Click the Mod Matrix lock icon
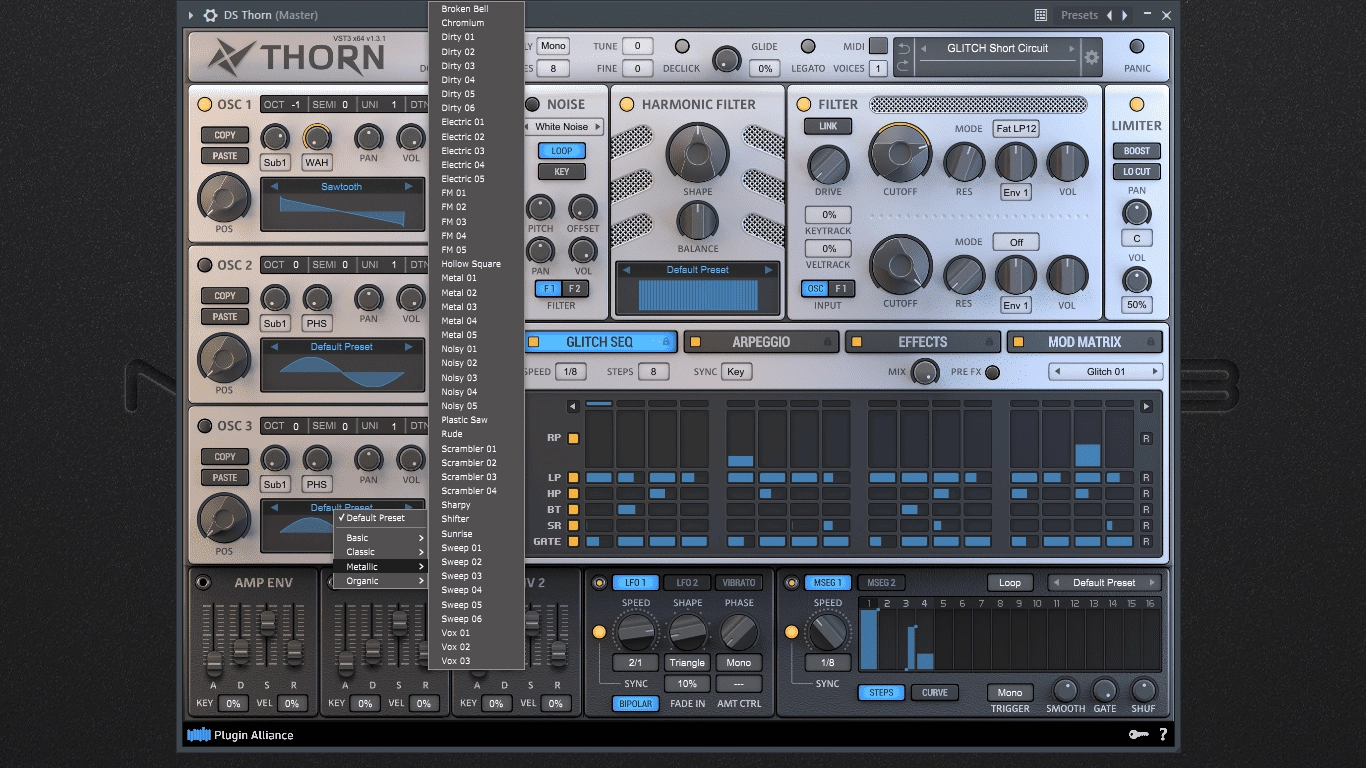1366x768 pixels. pyautogui.click(x=1150, y=342)
